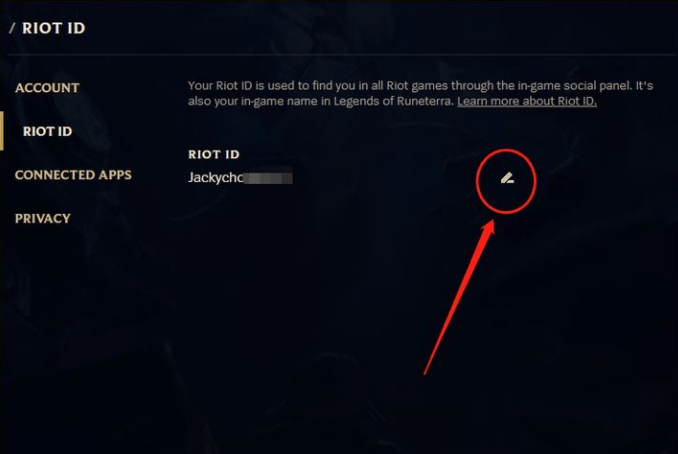Click the RIOT ID label above the name
The height and width of the screenshot is (454, 678).
[214, 154]
